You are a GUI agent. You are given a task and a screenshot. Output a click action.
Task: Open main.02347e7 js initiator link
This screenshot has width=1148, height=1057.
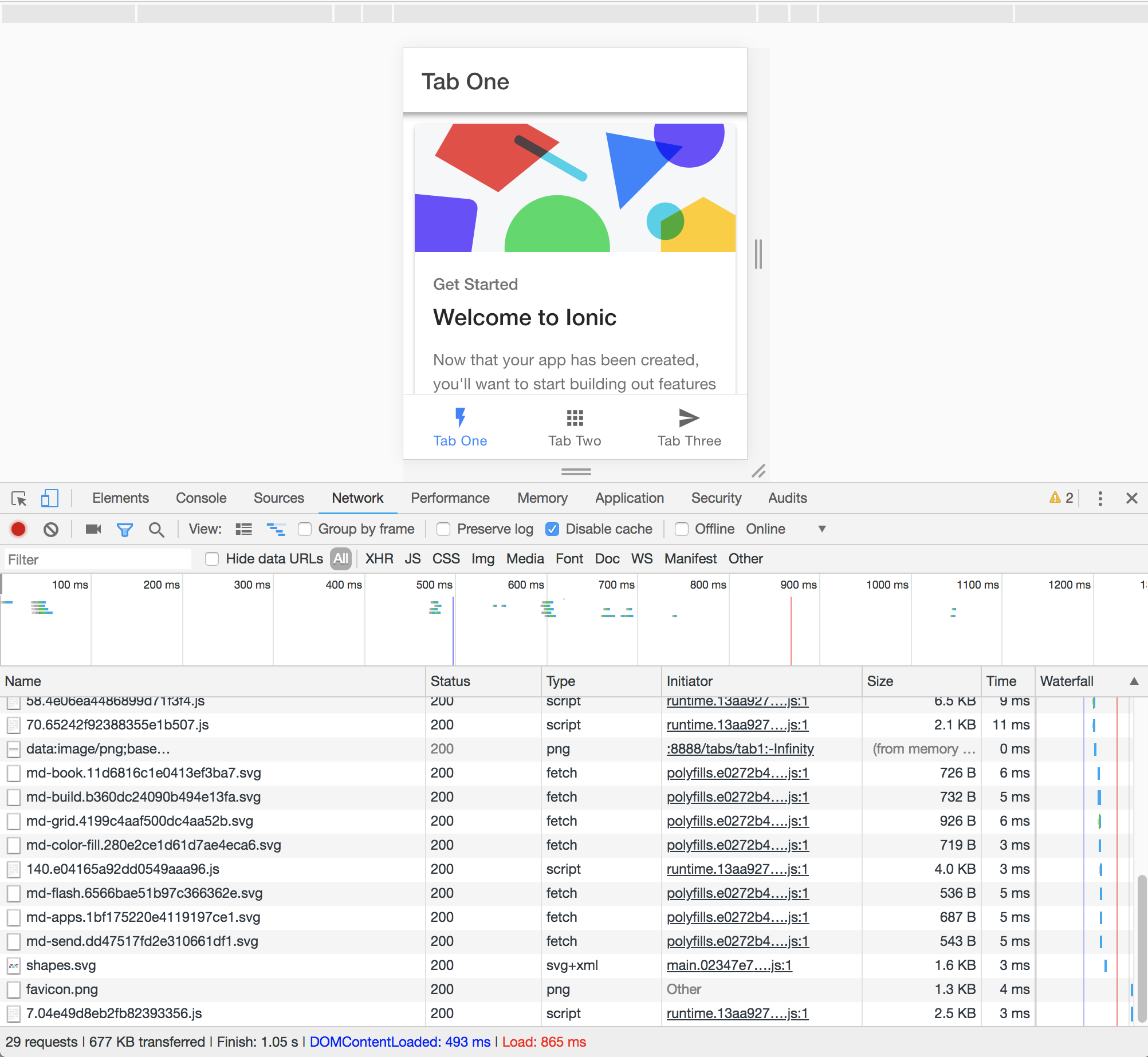click(x=729, y=965)
